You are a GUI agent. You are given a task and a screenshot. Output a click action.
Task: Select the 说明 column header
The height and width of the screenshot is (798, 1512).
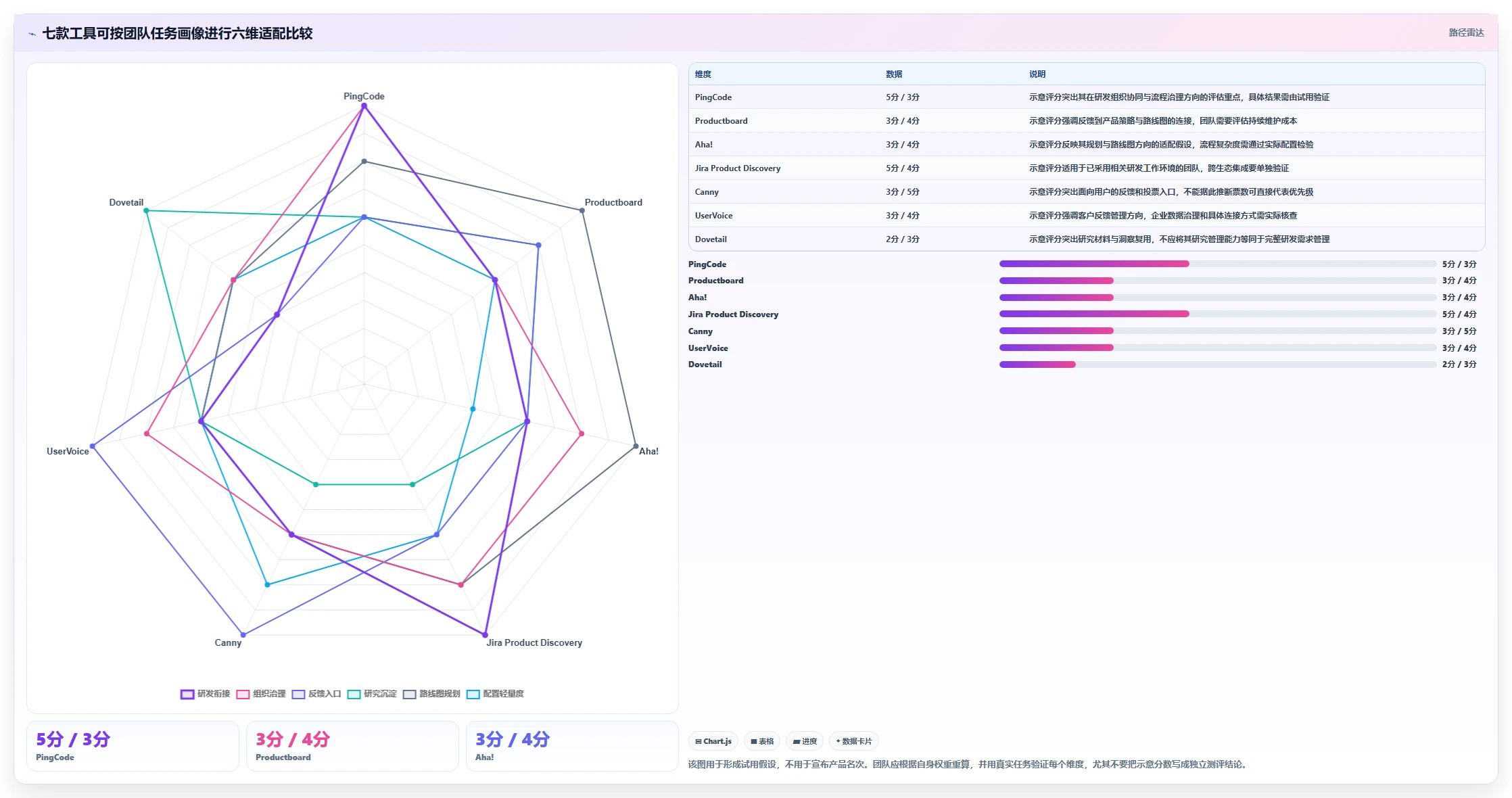(x=1037, y=74)
